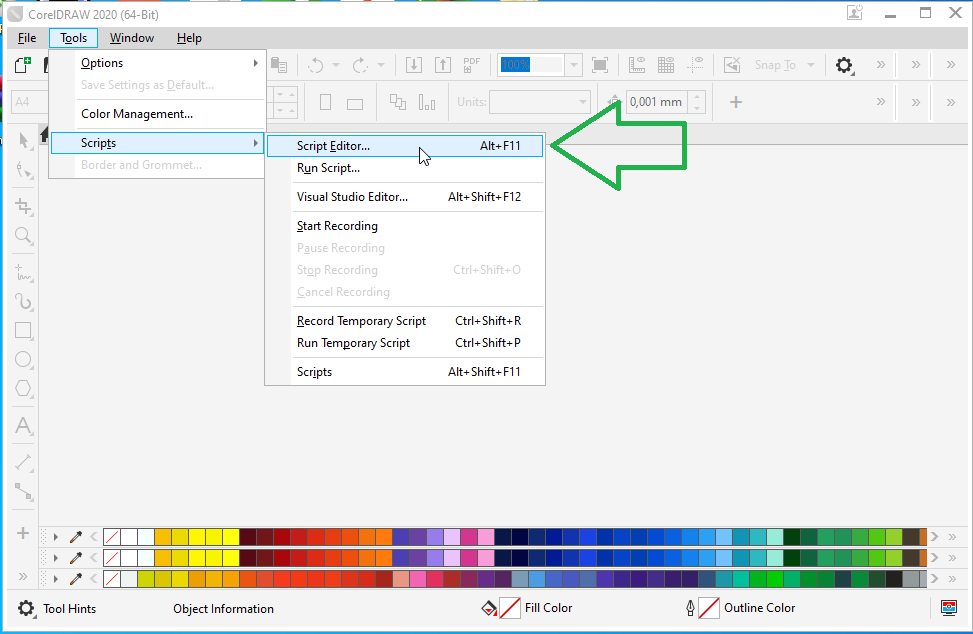Screen dimensions: 973x634
Task: Click Object Information in status bar
Action: [x=223, y=609]
